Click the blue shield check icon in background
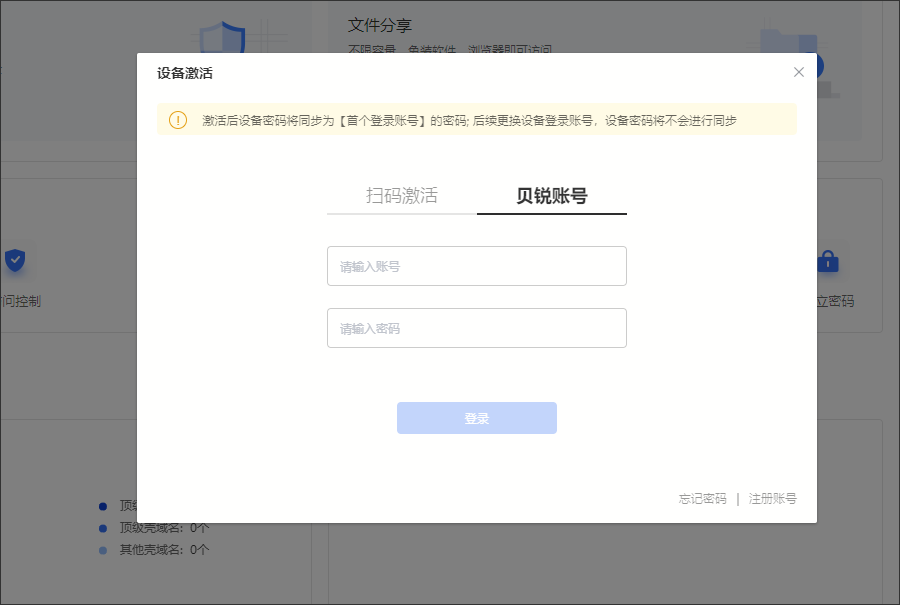The height and width of the screenshot is (605, 900). [x=15, y=260]
